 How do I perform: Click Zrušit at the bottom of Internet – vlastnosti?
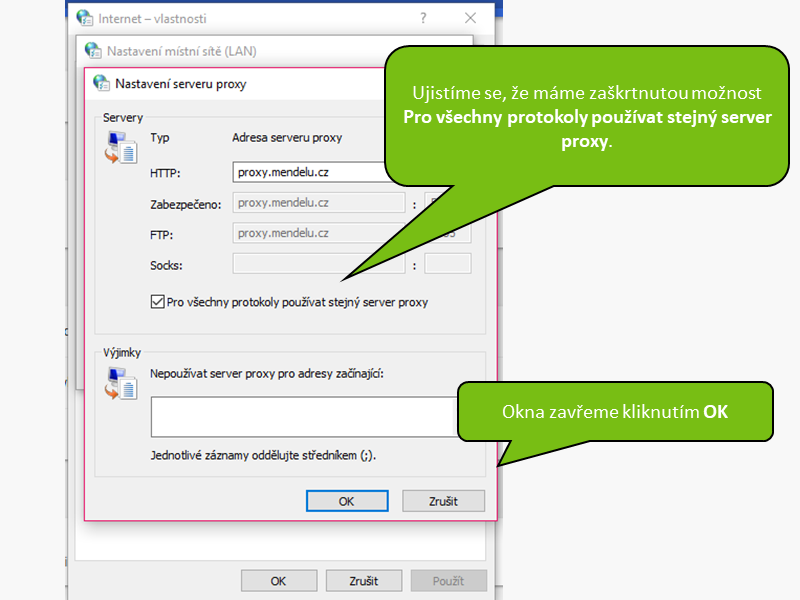coord(364,581)
